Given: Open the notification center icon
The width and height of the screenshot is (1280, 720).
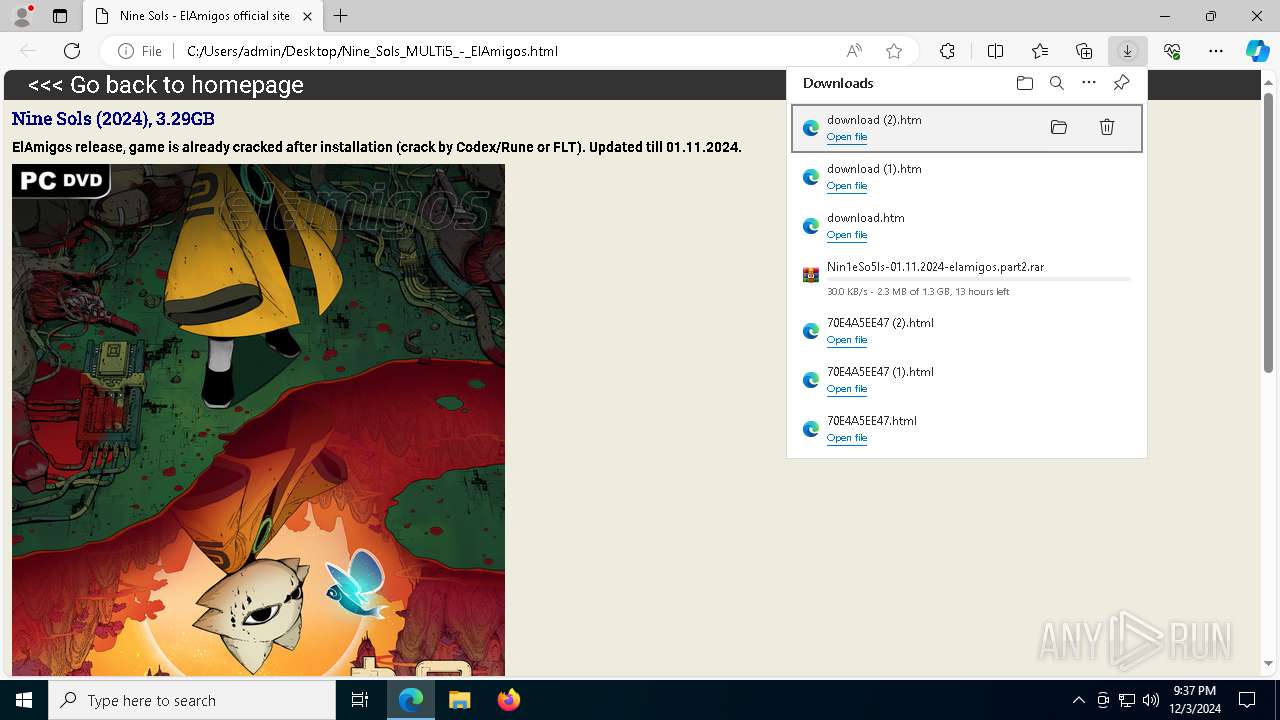Looking at the screenshot, I should coord(1247,700).
